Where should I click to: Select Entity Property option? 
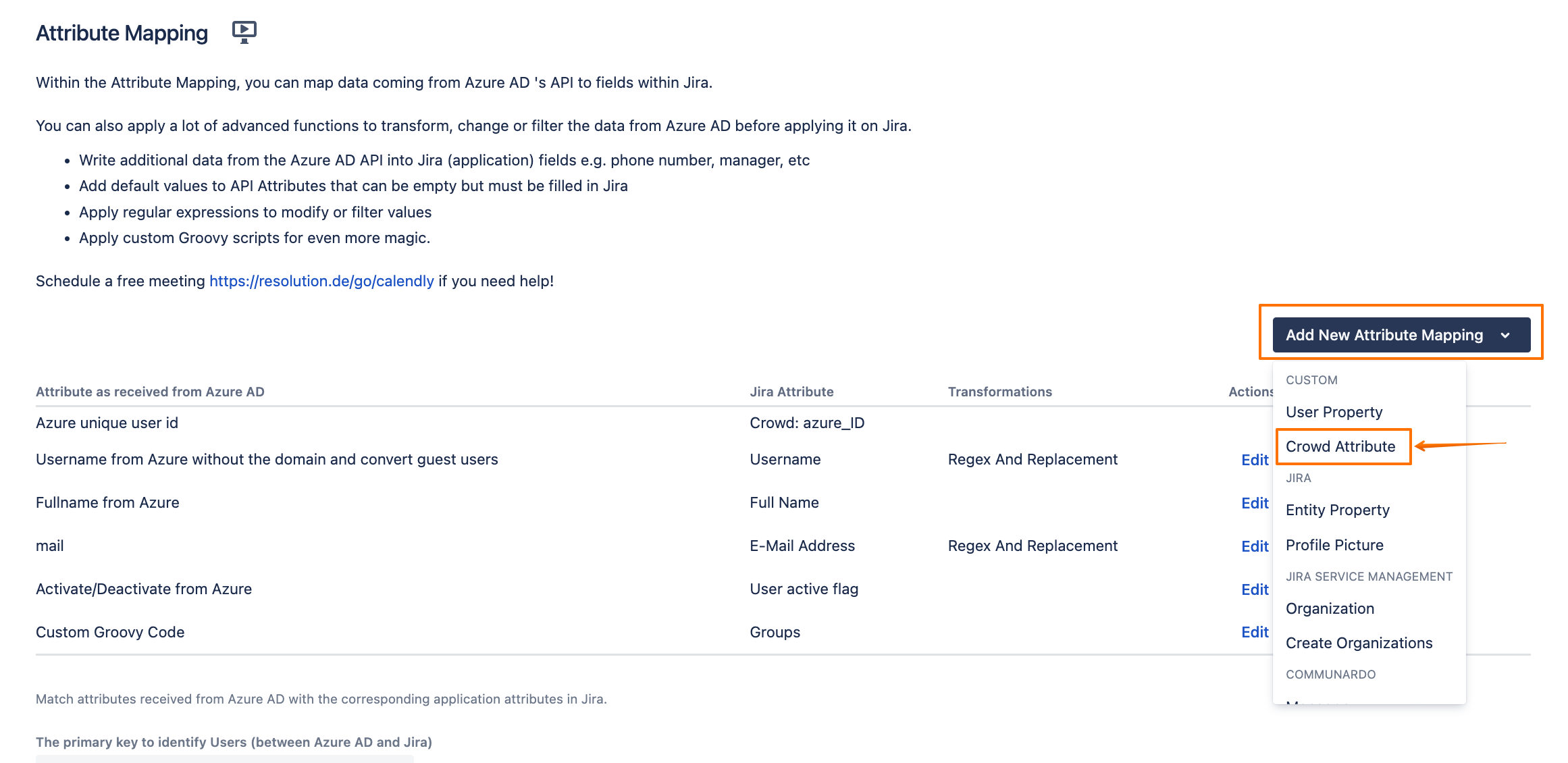pyautogui.click(x=1337, y=510)
